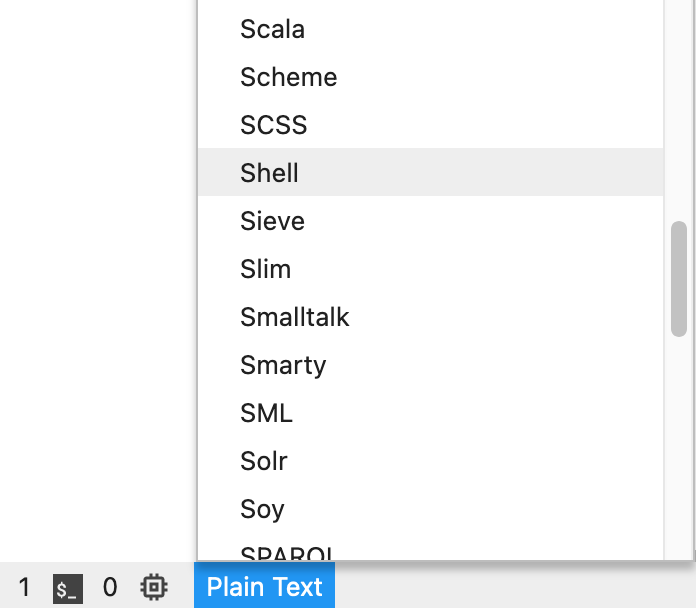Choose SCSS syntax mode
The height and width of the screenshot is (608, 696).
[x=431, y=125]
